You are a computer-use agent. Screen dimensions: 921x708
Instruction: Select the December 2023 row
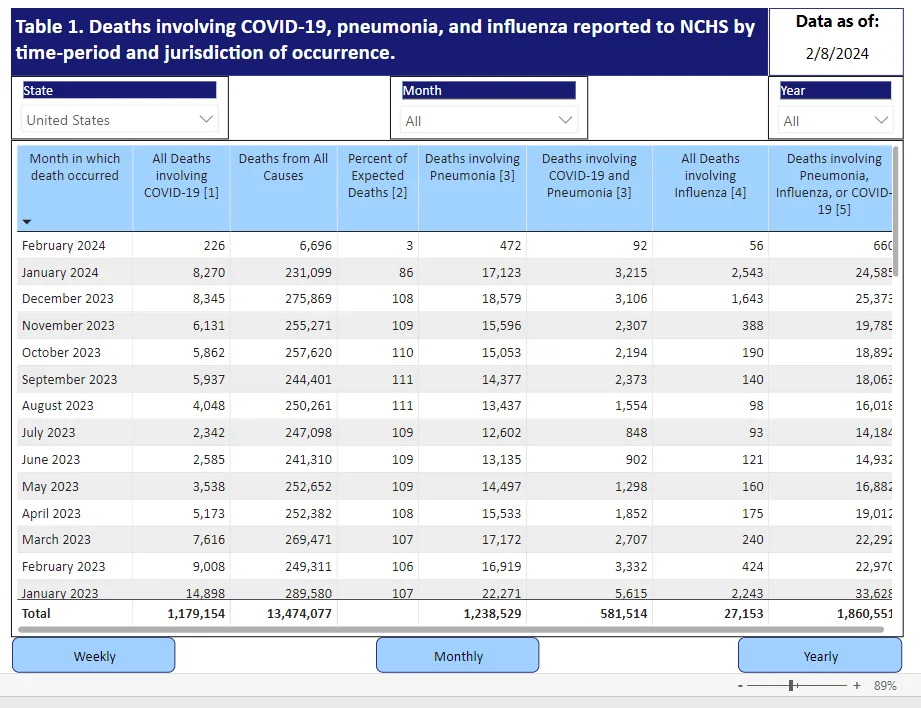454,298
